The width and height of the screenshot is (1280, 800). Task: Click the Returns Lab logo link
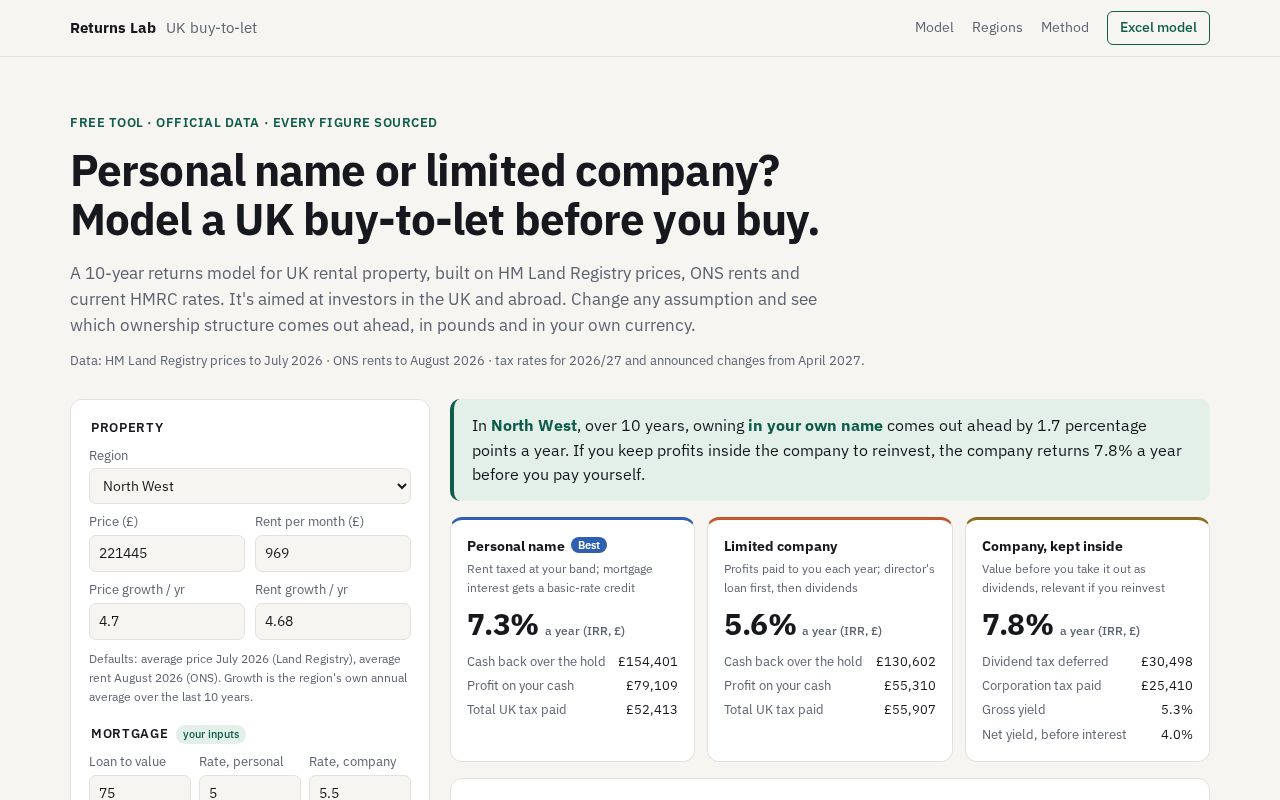[113, 28]
